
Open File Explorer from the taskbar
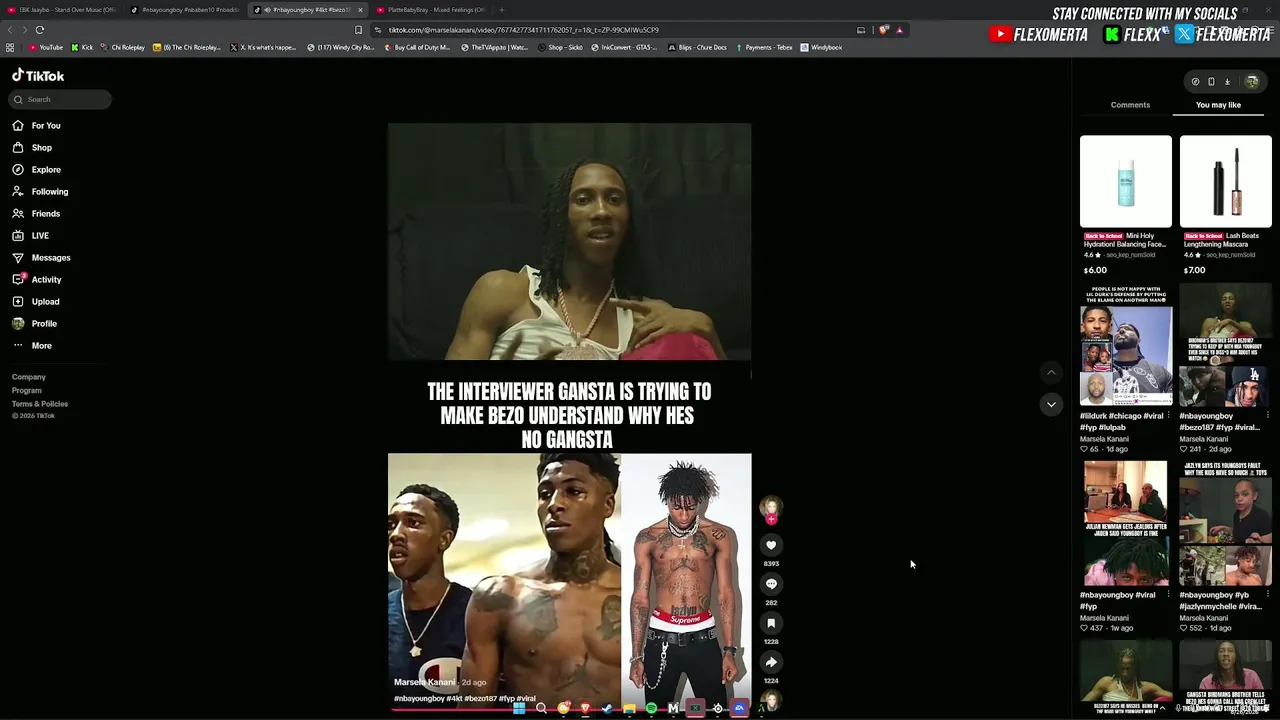point(629,709)
